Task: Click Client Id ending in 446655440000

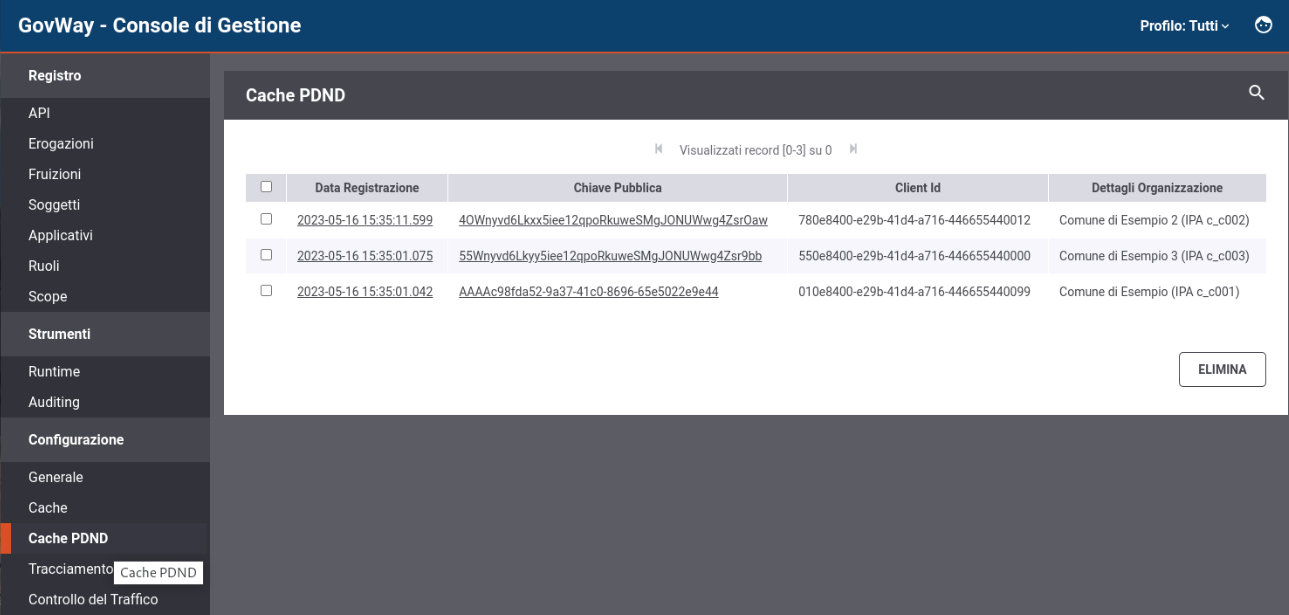Action: tap(914, 256)
